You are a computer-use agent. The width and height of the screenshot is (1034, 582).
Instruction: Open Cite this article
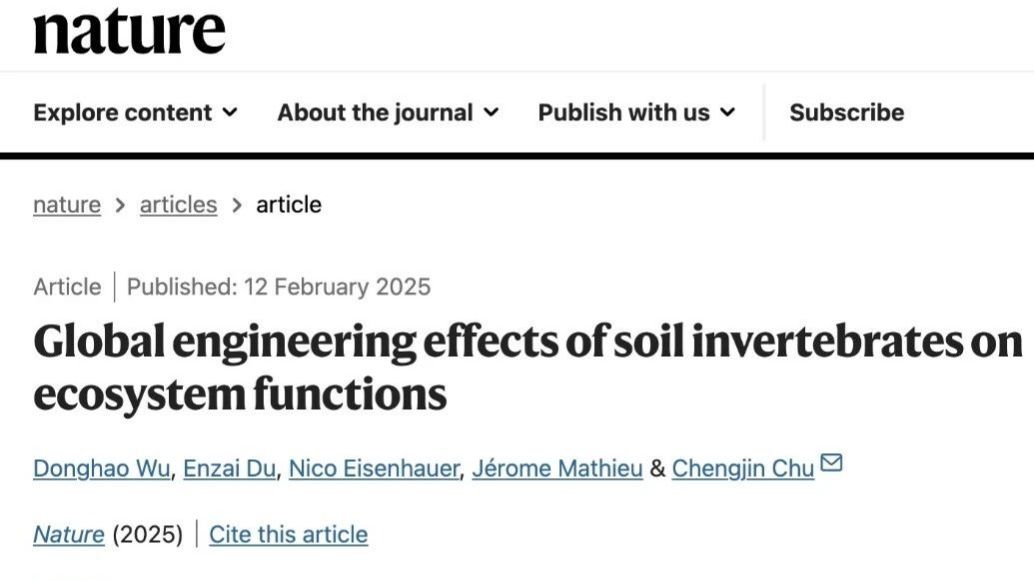[x=288, y=535]
